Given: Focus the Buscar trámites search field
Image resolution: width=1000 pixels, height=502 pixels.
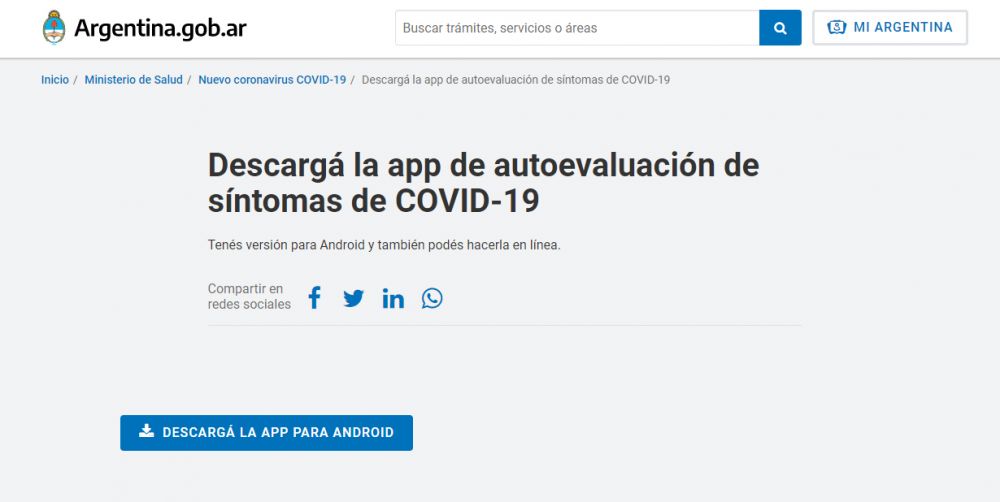Looking at the screenshot, I should [x=577, y=28].
